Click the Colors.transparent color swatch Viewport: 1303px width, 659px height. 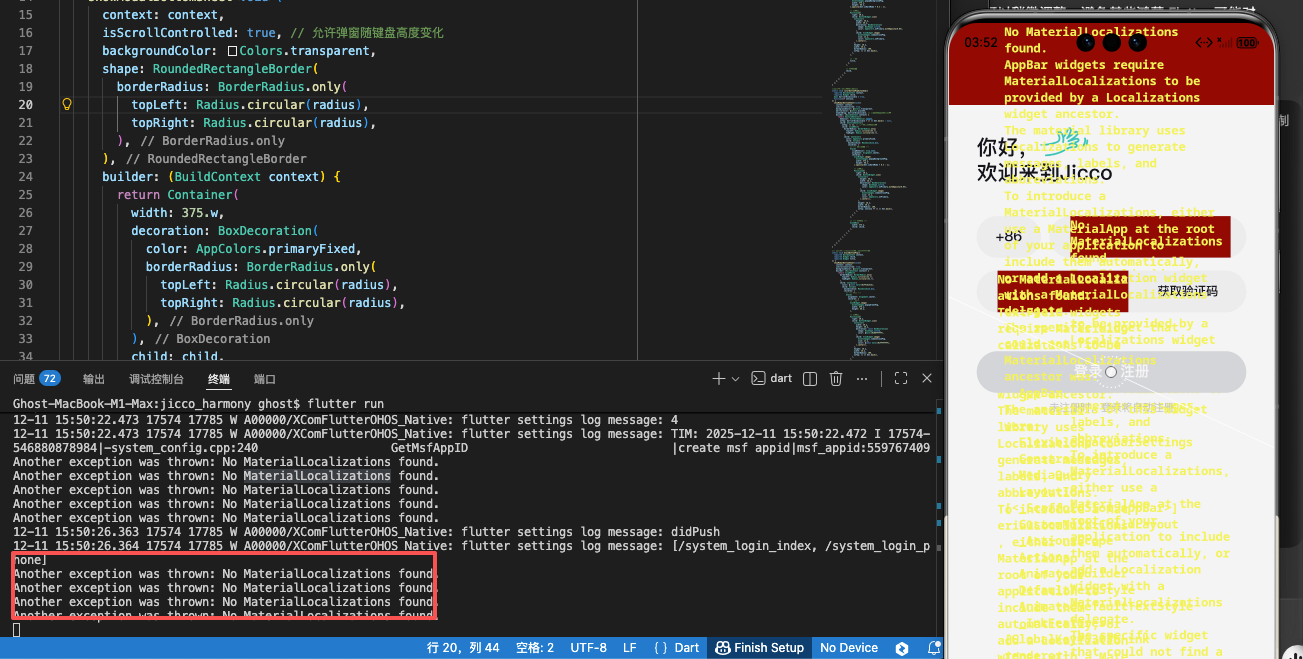pos(233,51)
